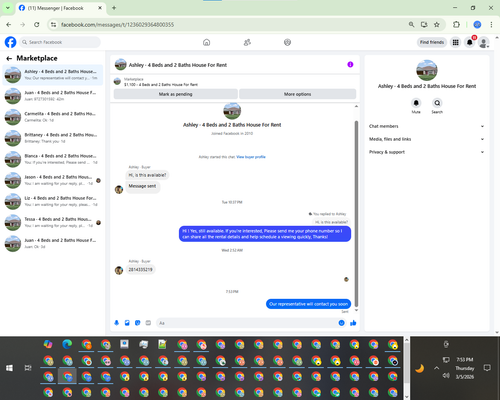The height and width of the screenshot is (400, 500).
Task: Click the Facebook logo icon
Action: point(10,42)
